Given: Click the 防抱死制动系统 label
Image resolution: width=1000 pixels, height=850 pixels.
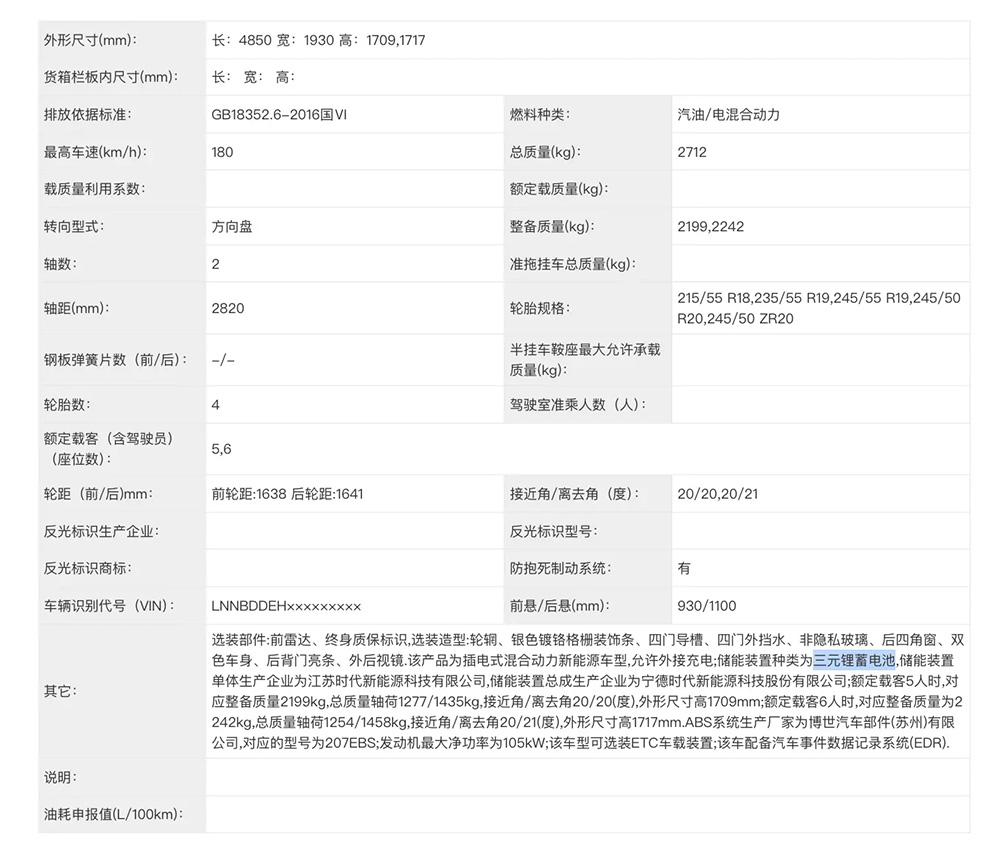Looking at the screenshot, I should point(559,569).
